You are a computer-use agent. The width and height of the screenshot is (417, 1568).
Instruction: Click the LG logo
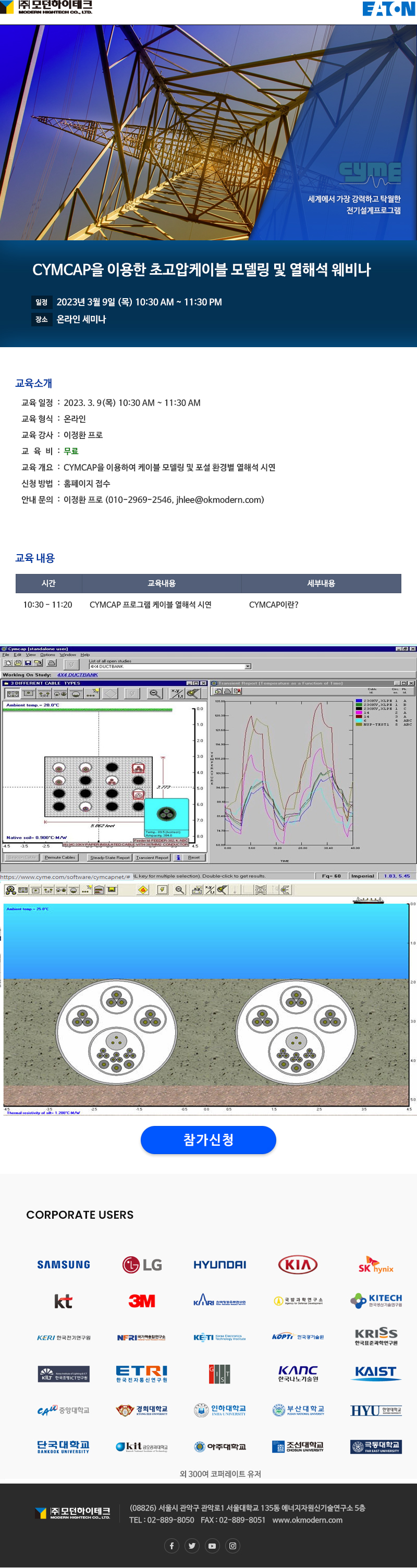click(x=142, y=1264)
